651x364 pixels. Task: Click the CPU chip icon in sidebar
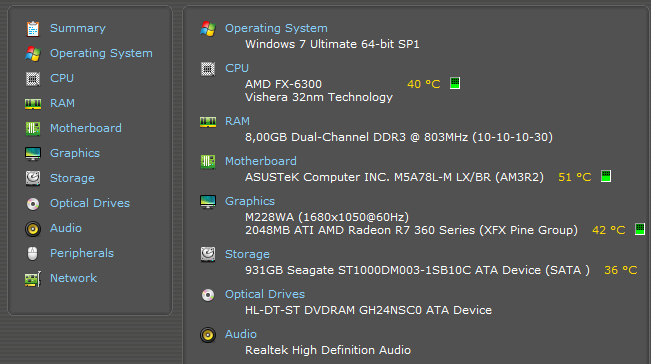point(33,78)
